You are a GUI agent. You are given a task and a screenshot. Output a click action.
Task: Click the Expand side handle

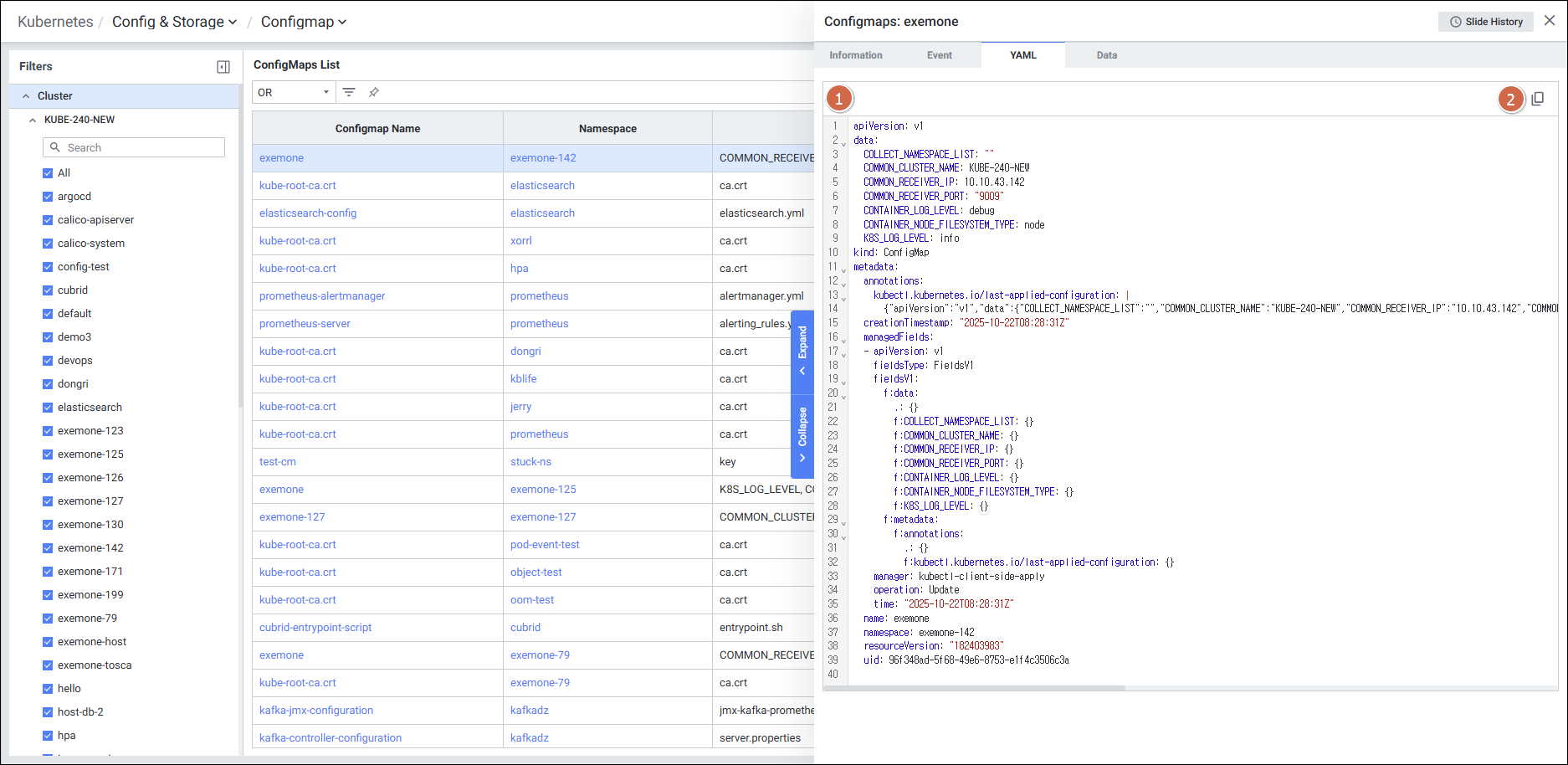point(802,350)
